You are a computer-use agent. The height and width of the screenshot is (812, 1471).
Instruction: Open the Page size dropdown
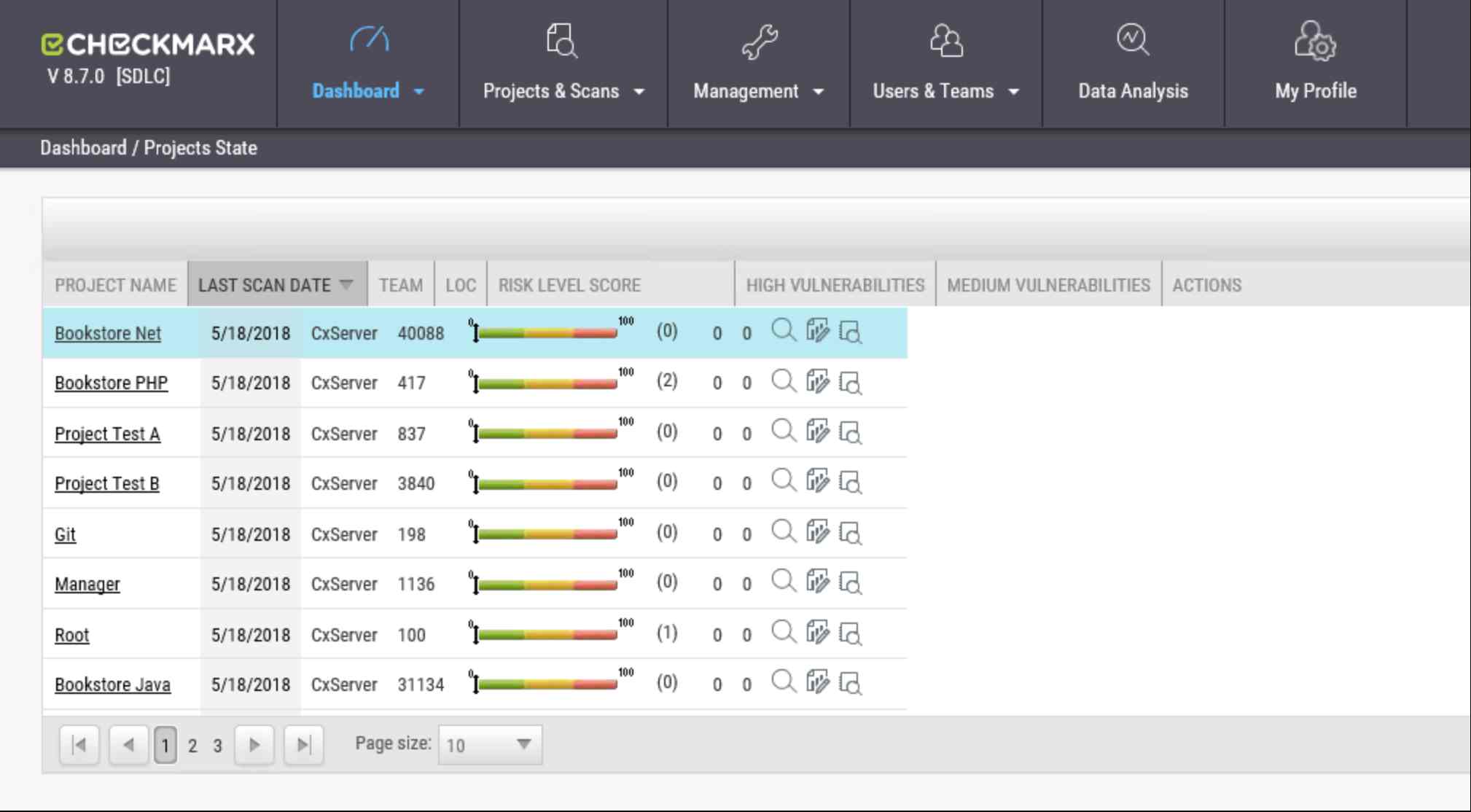click(490, 745)
